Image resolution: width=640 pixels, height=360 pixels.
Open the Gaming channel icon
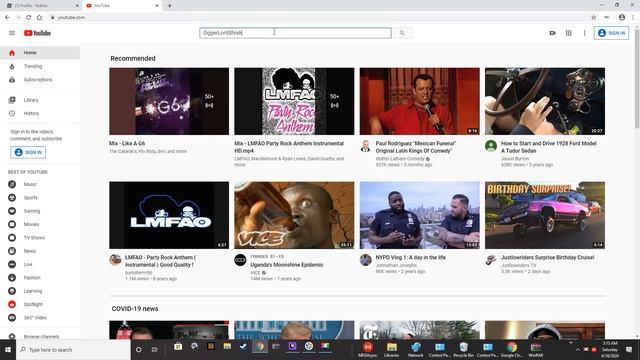pyautogui.click(x=12, y=211)
